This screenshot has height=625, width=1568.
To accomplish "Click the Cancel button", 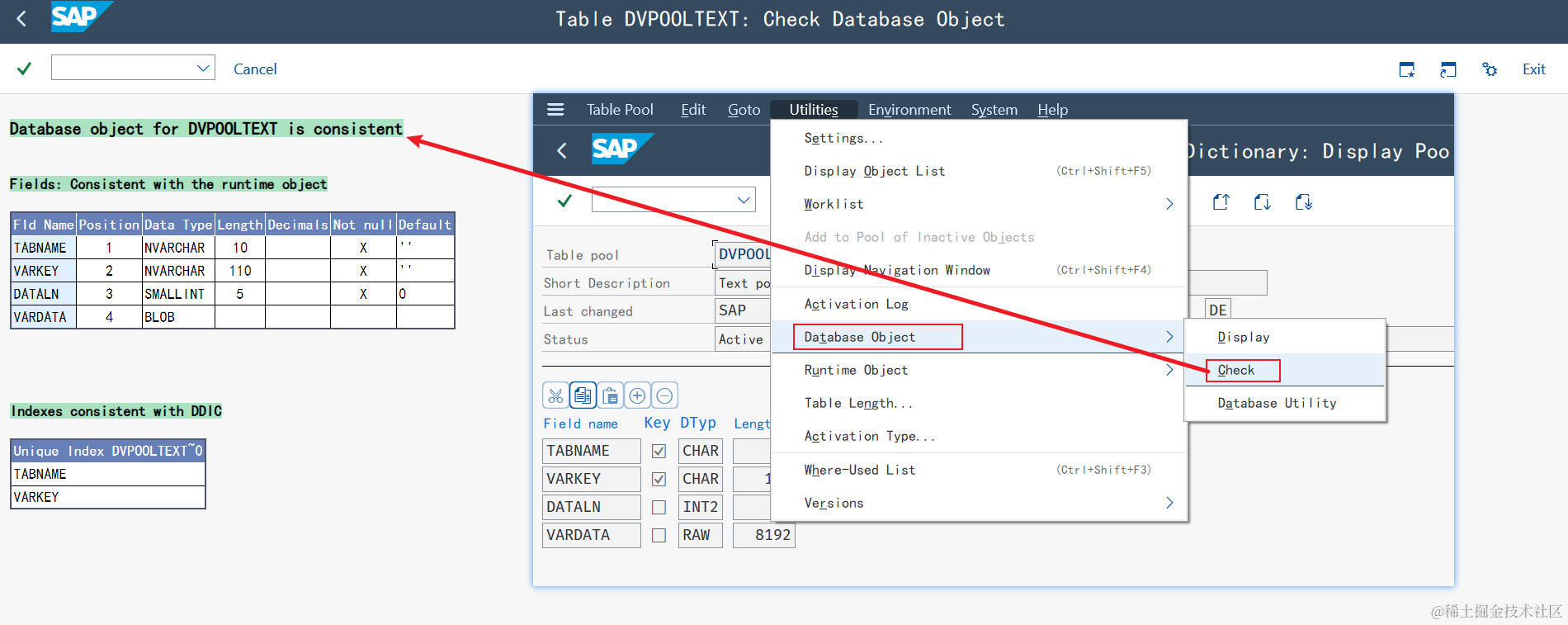I will pyautogui.click(x=255, y=69).
